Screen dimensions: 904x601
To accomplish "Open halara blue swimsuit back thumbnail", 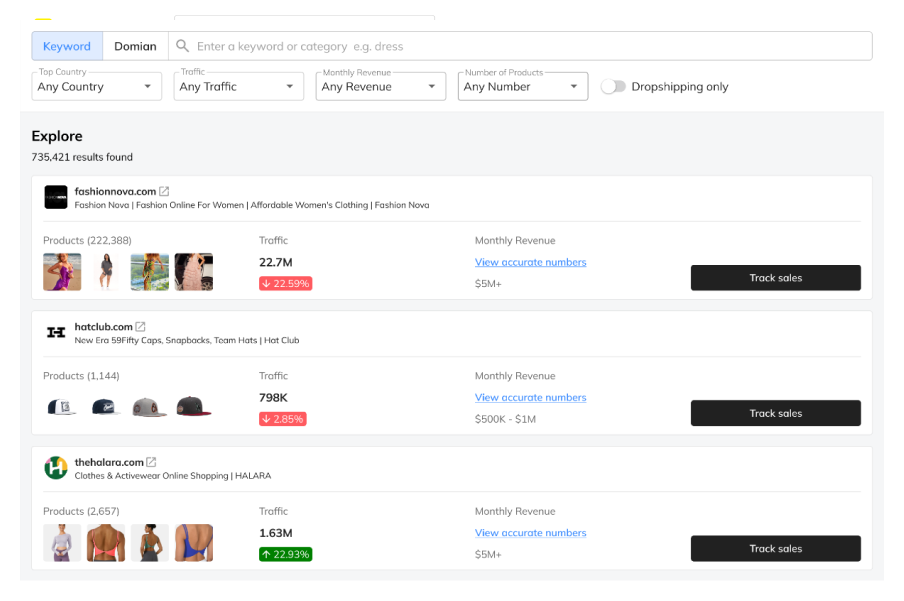I will coord(194,543).
